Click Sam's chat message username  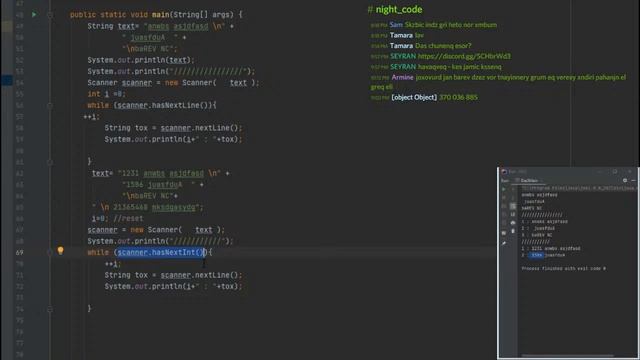coord(396,24)
